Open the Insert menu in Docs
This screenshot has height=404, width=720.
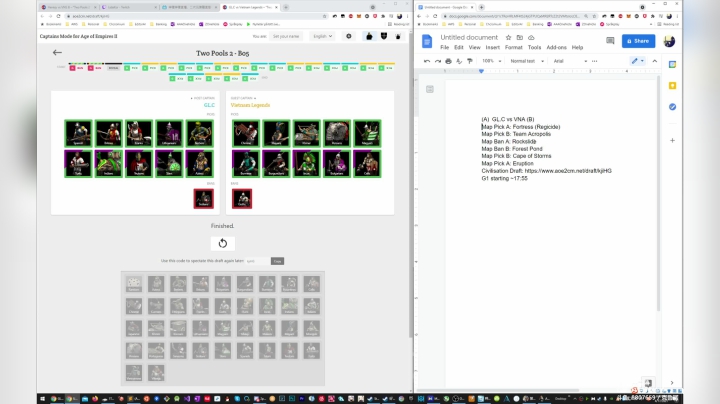(x=492, y=47)
